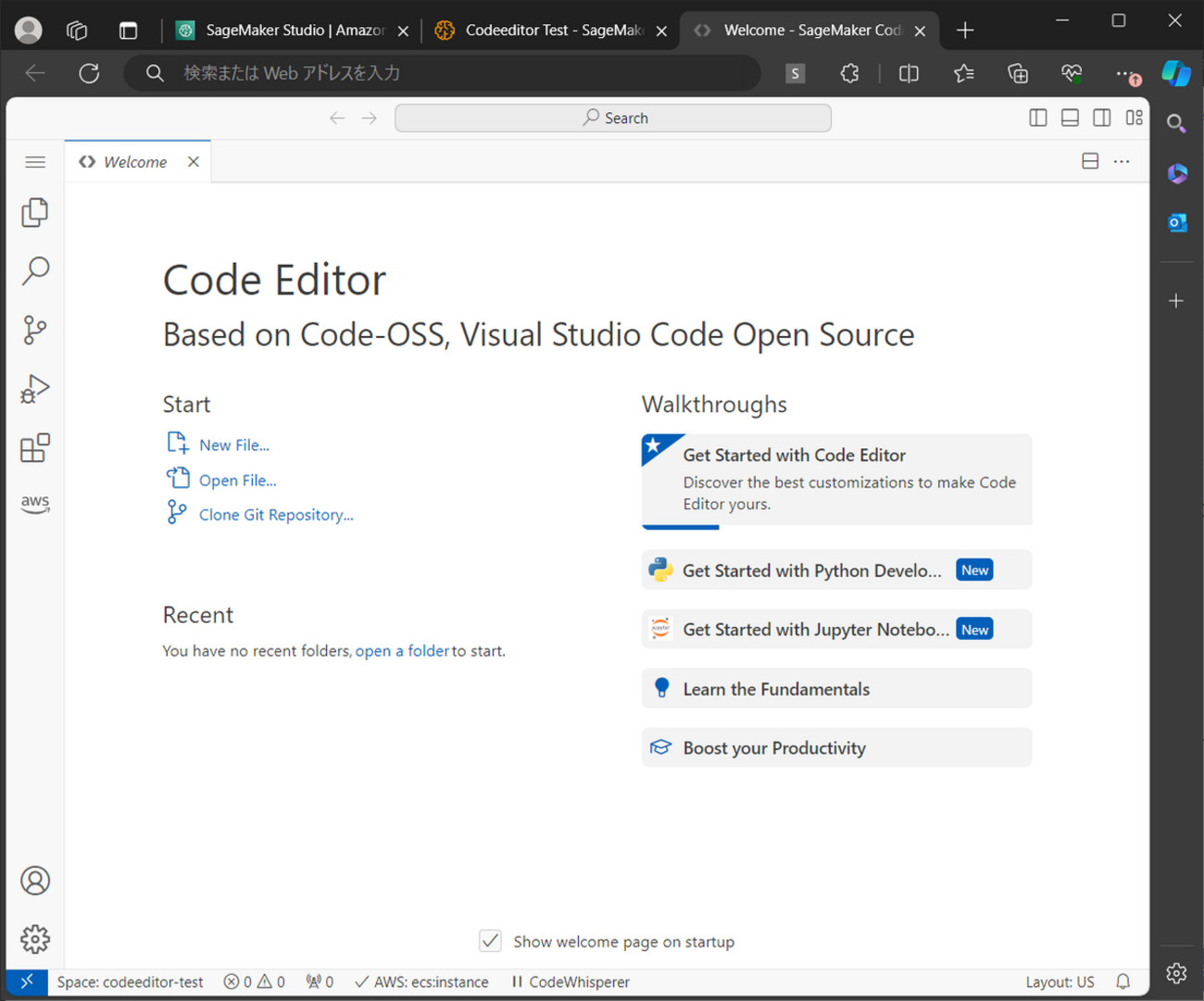1204x1001 pixels.
Task: Open the AWS Toolkit panel
Action: 35,503
